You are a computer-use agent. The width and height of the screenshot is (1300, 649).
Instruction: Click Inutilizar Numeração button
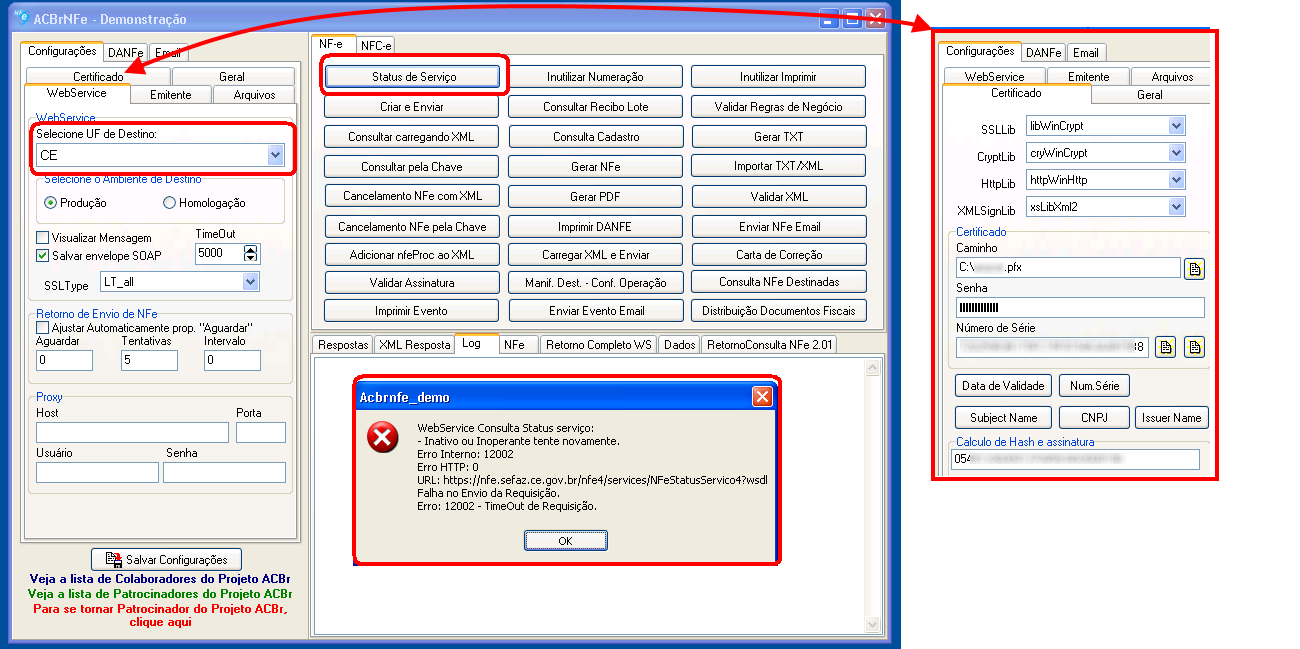point(595,77)
